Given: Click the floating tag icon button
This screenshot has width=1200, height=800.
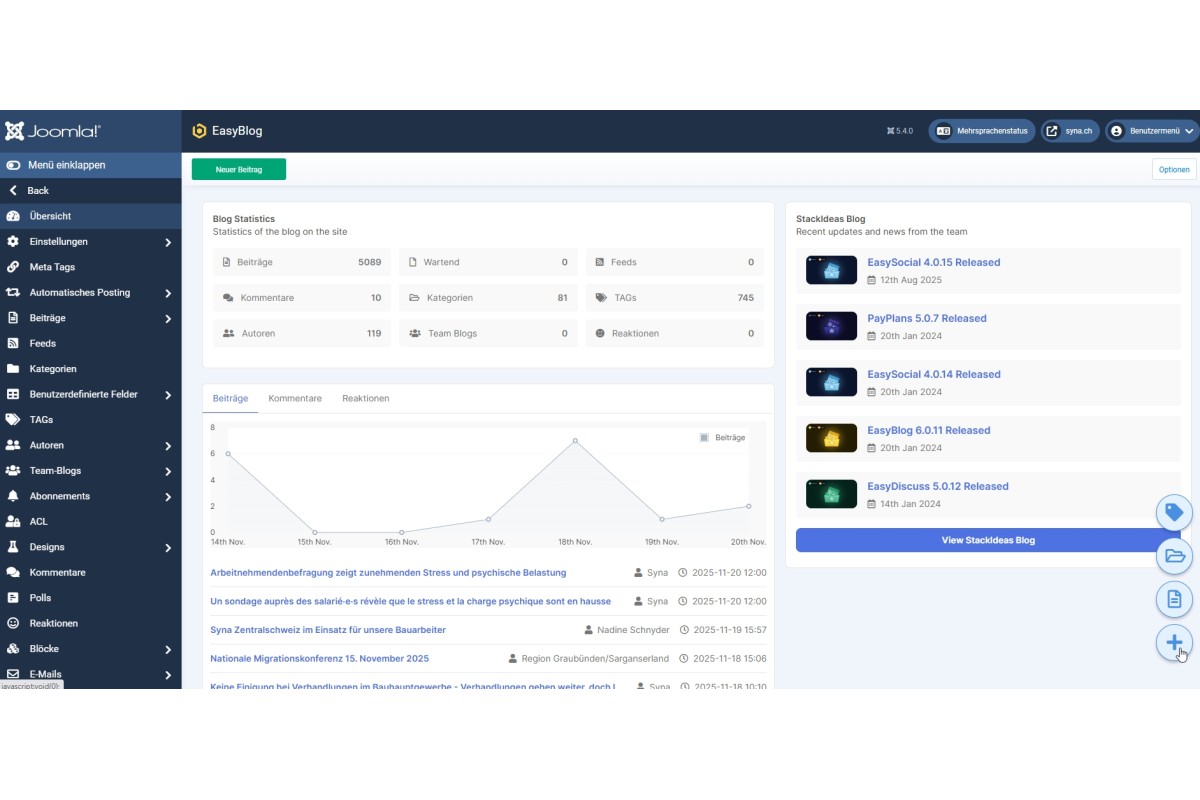Looking at the screenshot, I should (x=1174, y=513).
